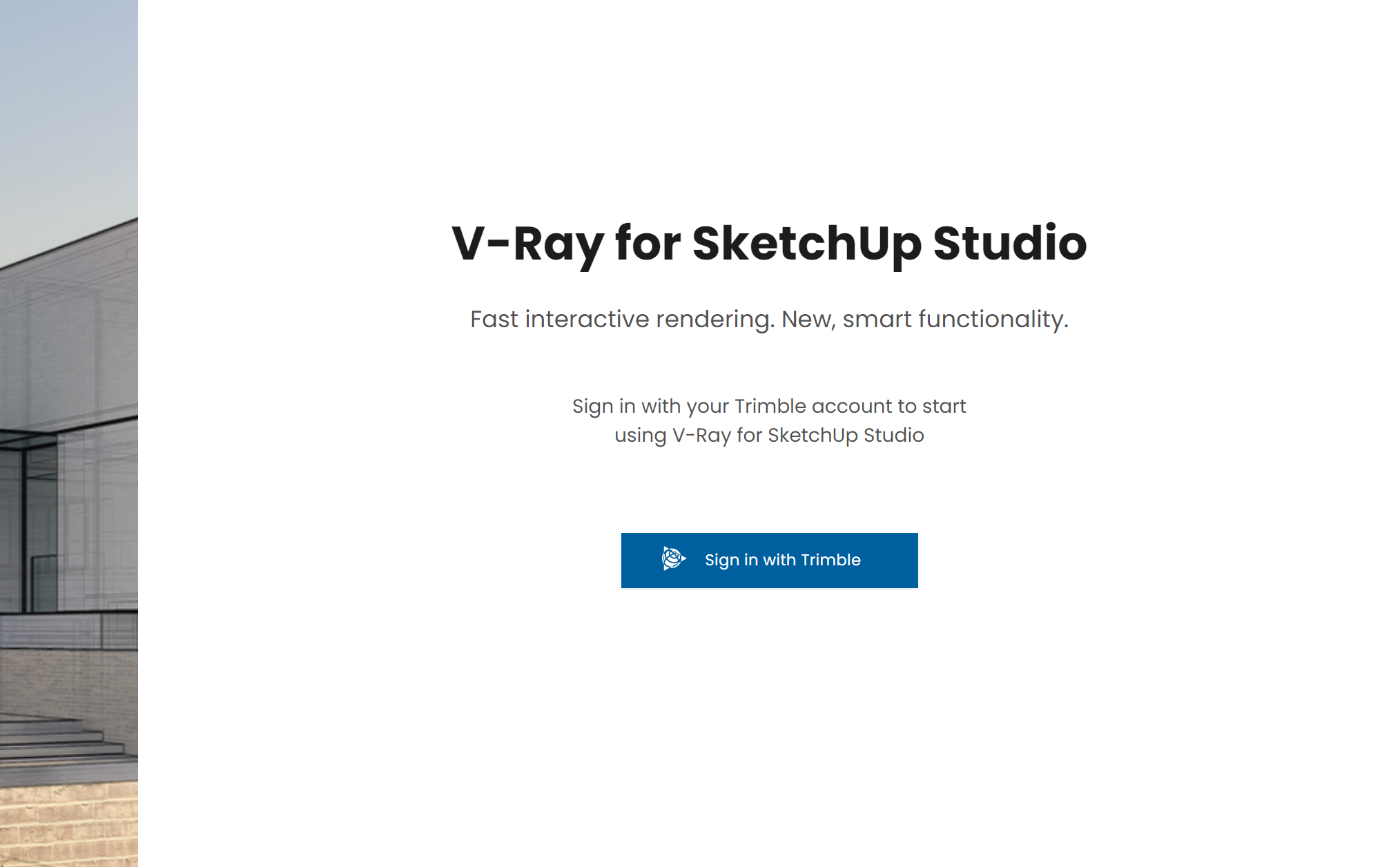Viewport: 1400px width, 867px height.
Task: Click the 'using V-Ray for SketchUp Studio' line
Action: coord(769,436)
